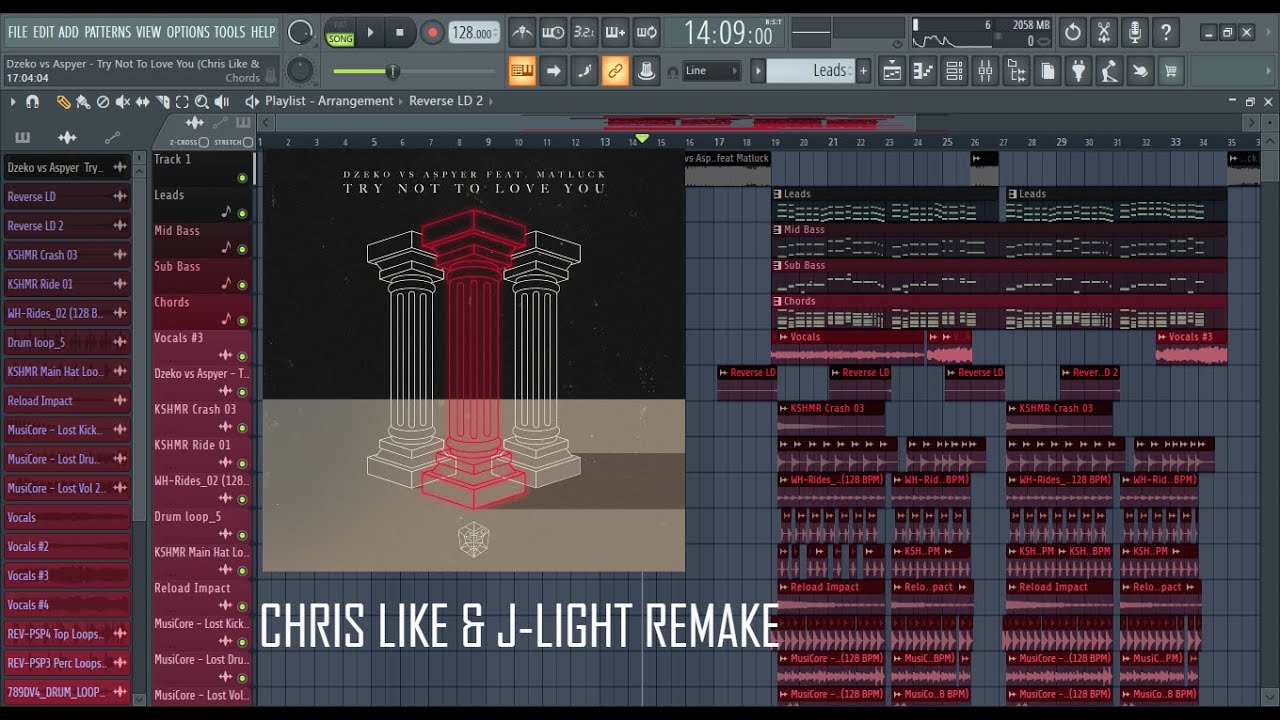This screenshot has width=1280, height=720.
Task: Click the audio editor scissors icon
Action: pyautogui.click(x=1104, y=33)
